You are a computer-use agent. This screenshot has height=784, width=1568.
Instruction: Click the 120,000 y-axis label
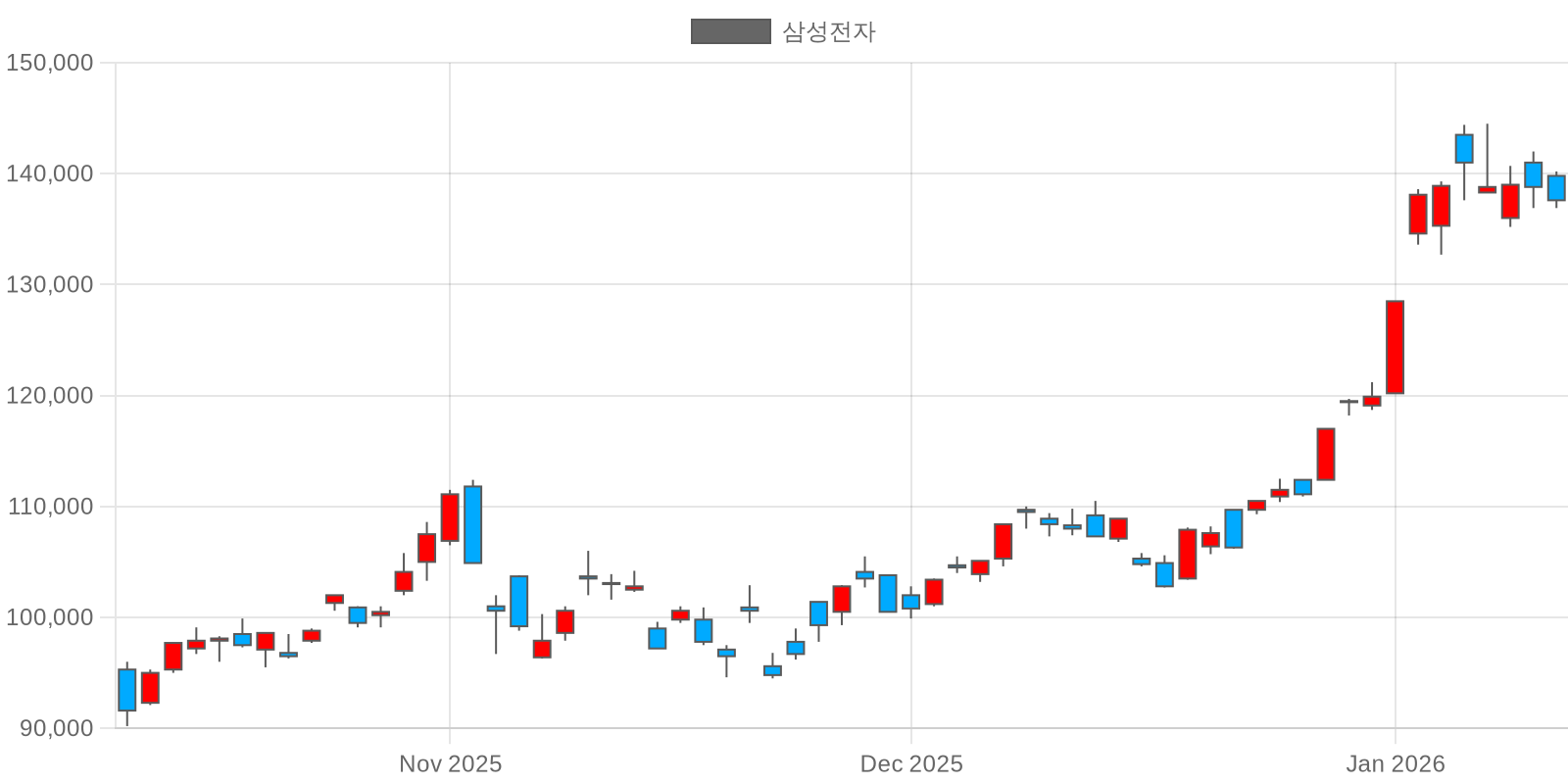50,396
